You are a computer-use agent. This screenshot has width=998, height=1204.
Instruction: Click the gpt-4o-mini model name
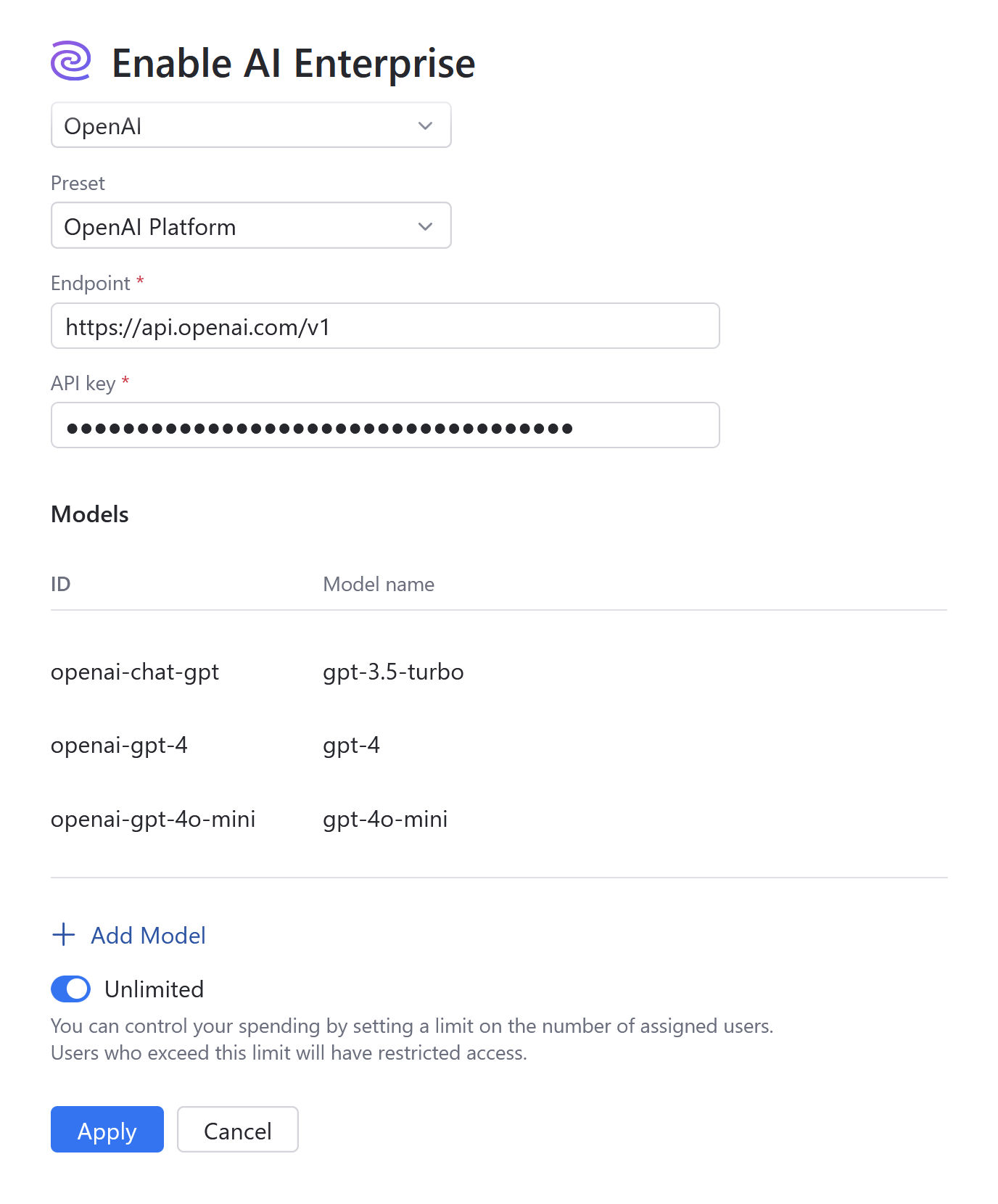click(x=385, y=819)
